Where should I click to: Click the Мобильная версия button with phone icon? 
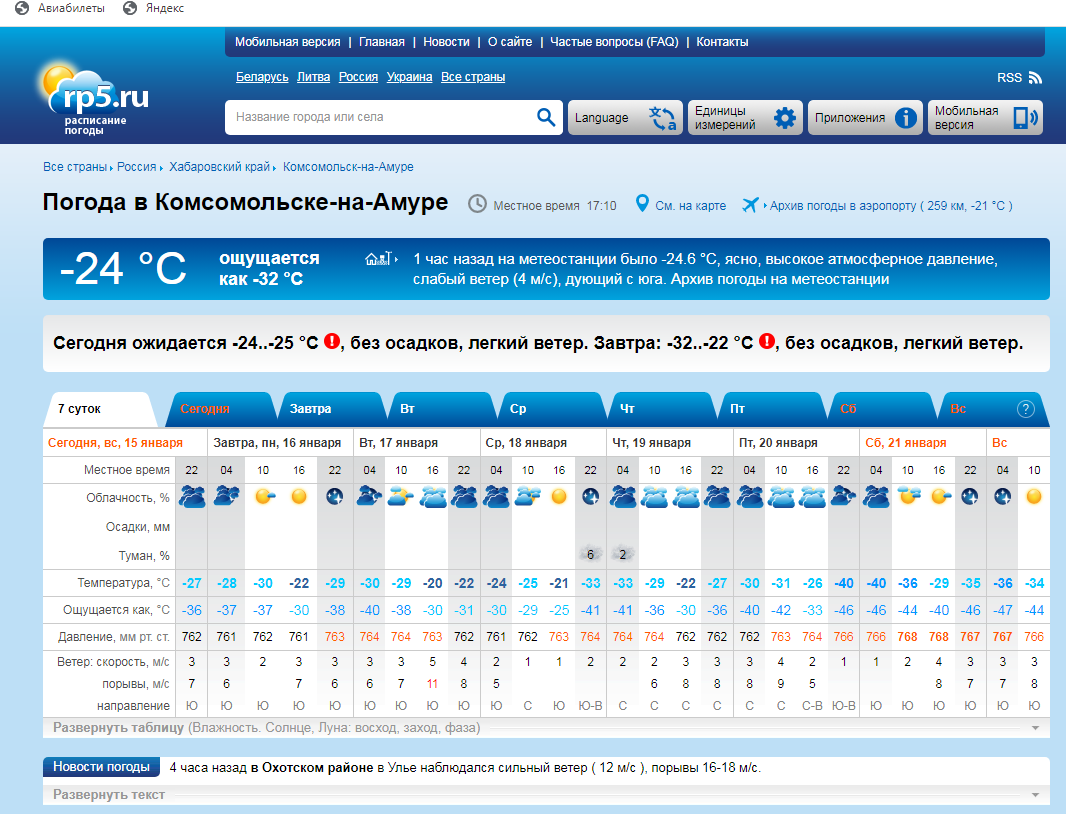click(x=985, y=118)
